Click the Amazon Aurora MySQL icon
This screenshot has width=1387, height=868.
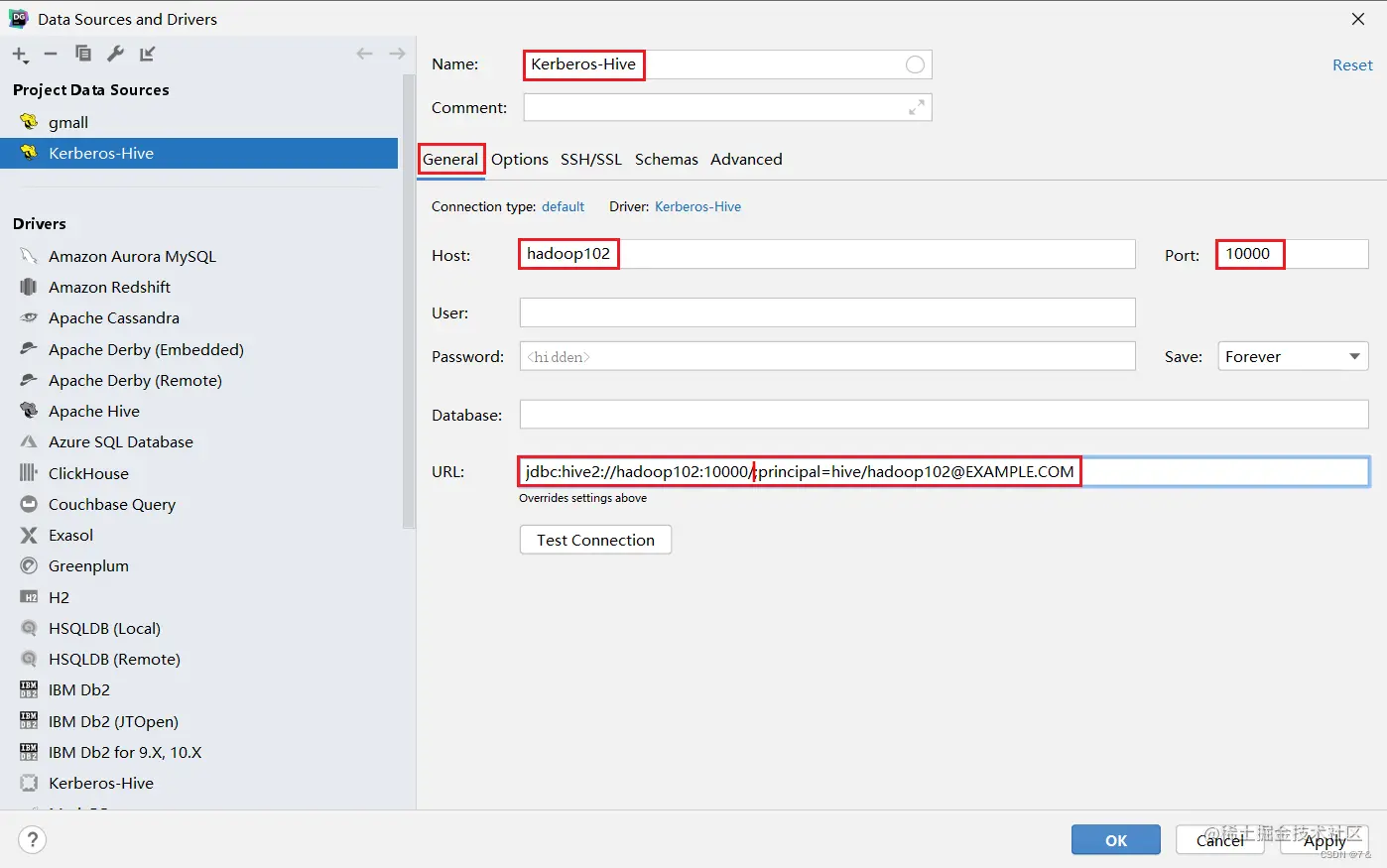tap(29, 256)
